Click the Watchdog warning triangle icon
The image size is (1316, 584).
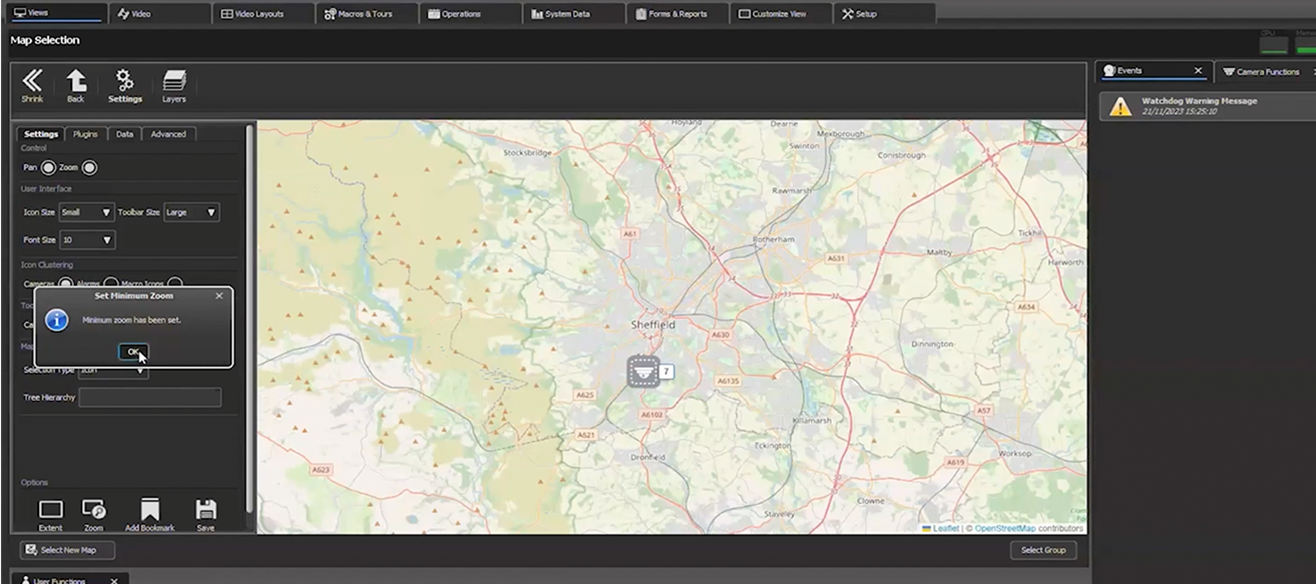coord(1120,106)
